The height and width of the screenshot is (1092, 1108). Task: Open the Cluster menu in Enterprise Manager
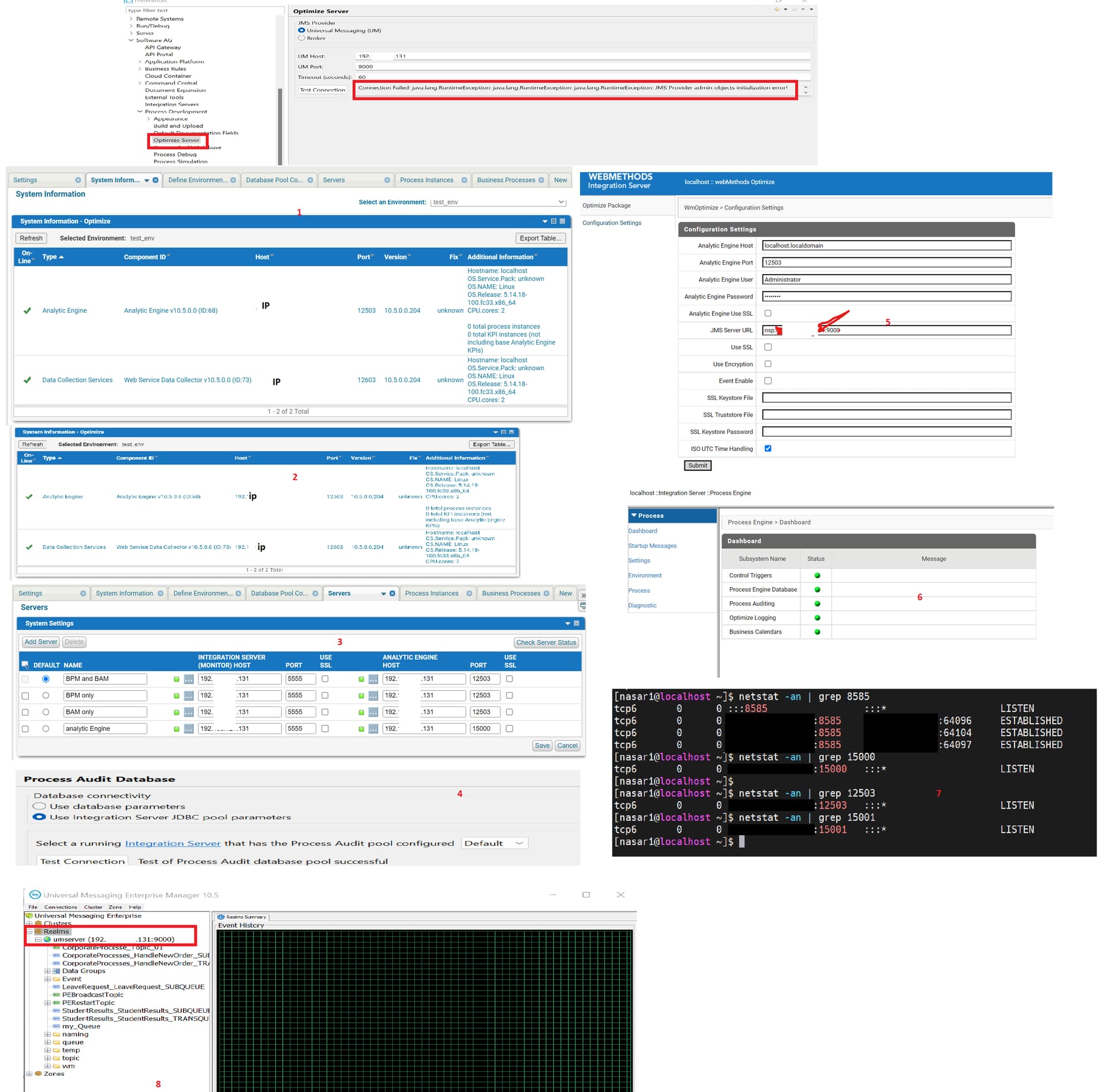click(x=93, y=907)
